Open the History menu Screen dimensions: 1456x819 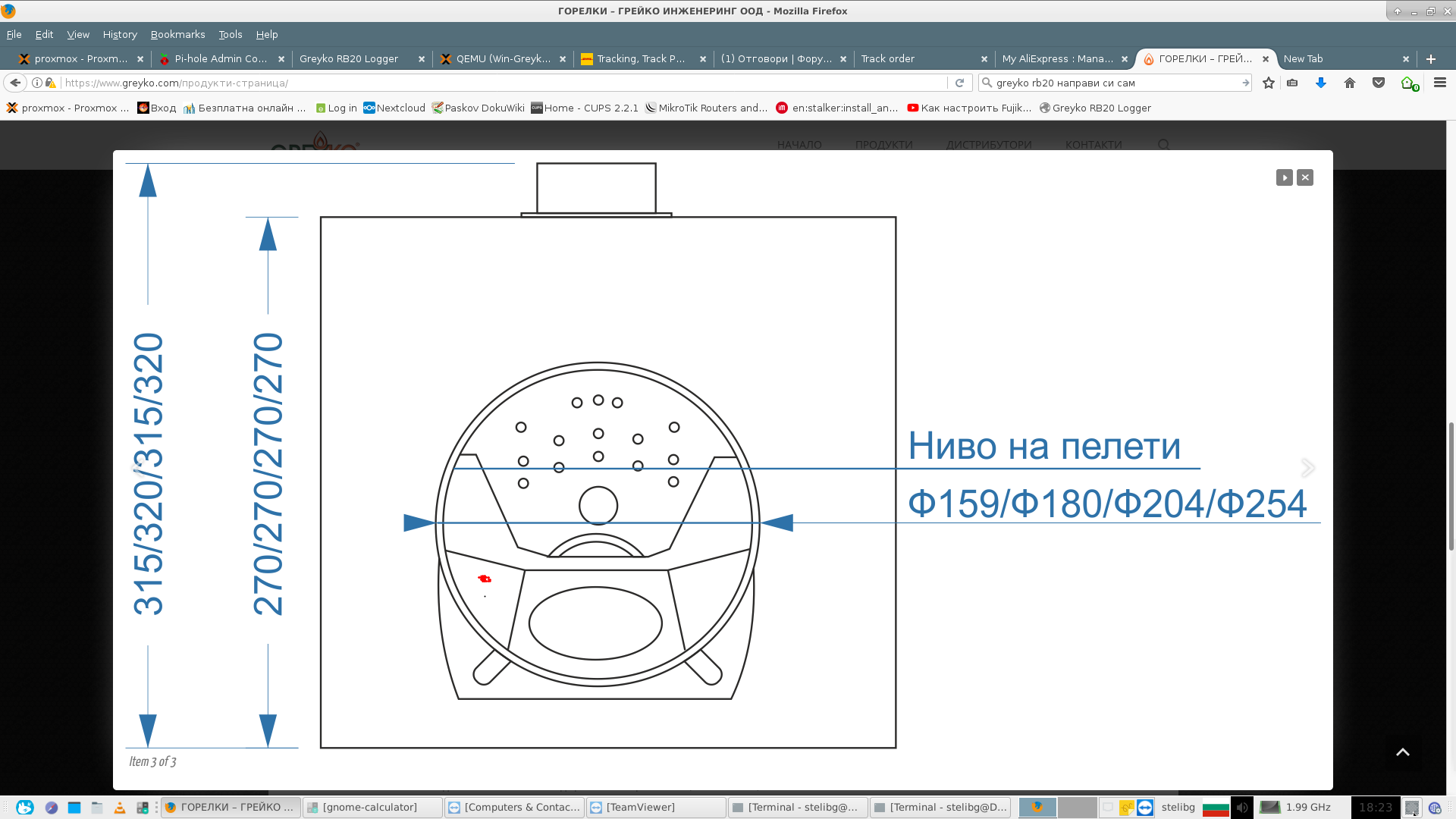pyautogui.click(x=120, y=35)
